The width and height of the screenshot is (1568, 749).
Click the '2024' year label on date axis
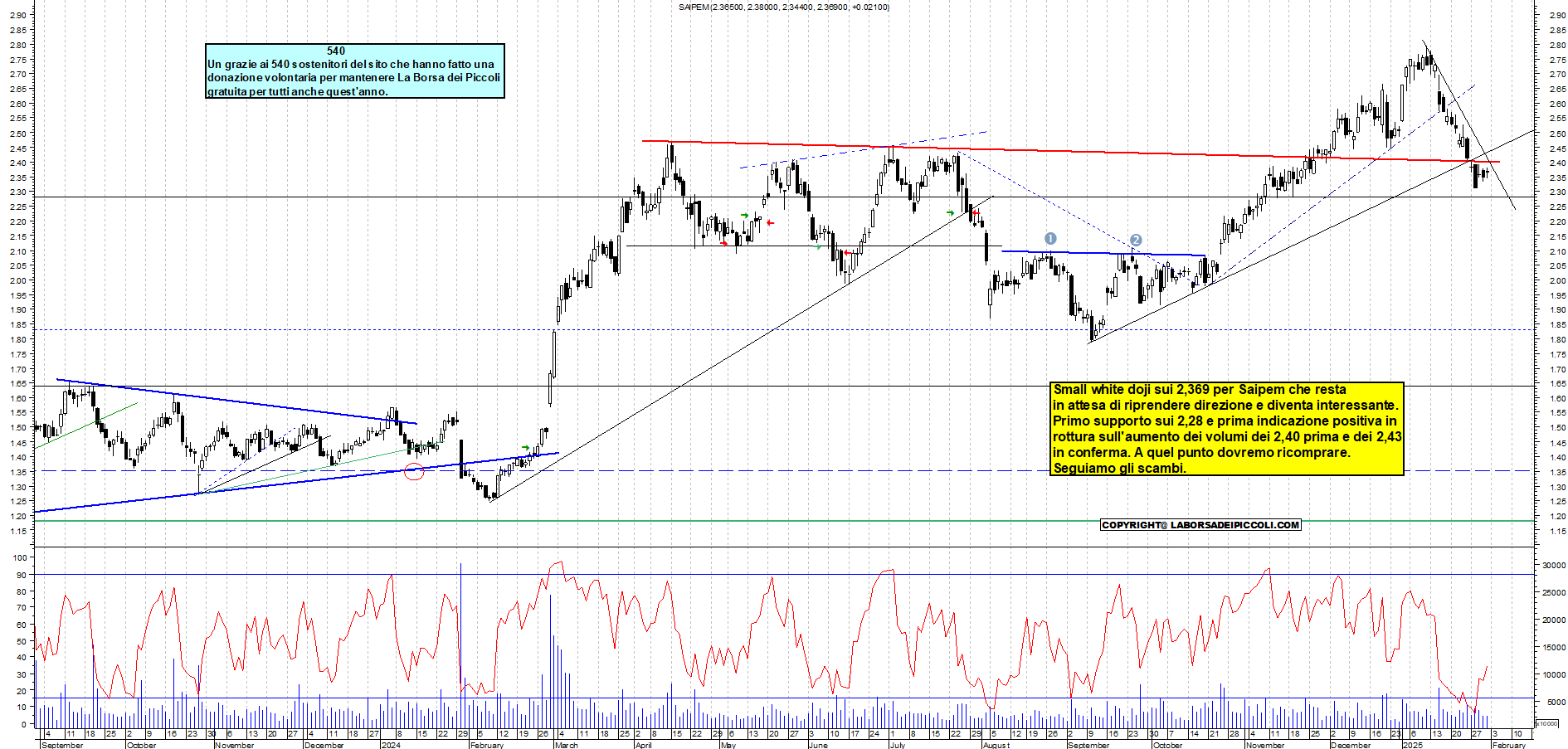(x=390, y=745)
